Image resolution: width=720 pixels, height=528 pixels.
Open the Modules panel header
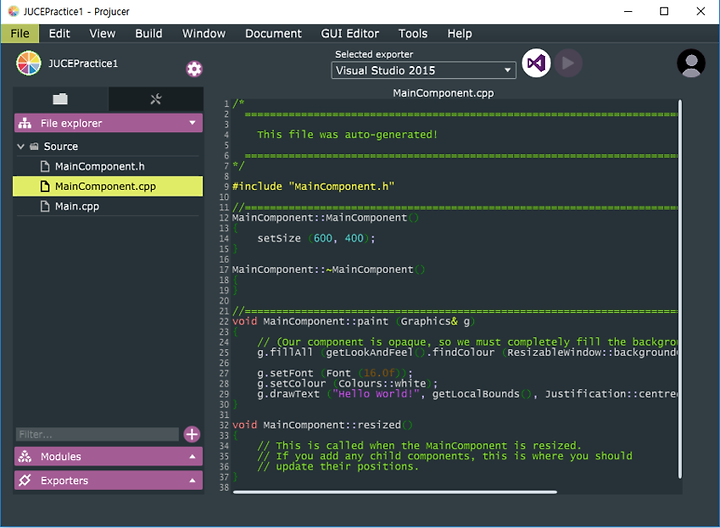pos(108,456)
